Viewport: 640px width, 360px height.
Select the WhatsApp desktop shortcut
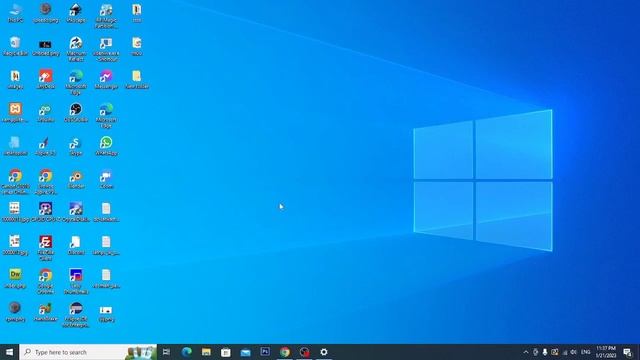pos(106,146)
